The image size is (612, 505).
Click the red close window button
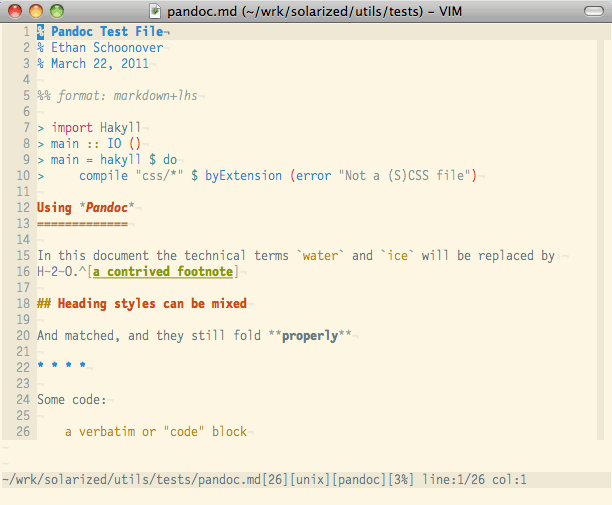pos(15,11)
